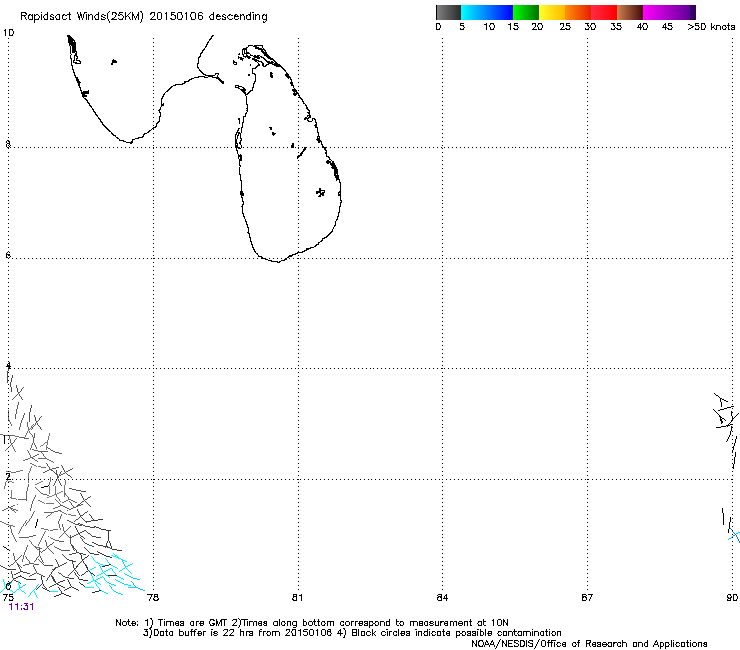Screen dimensions: 740x650
Task: Click the '>50 knots' legend label
Action: click(x=711, y=27)
